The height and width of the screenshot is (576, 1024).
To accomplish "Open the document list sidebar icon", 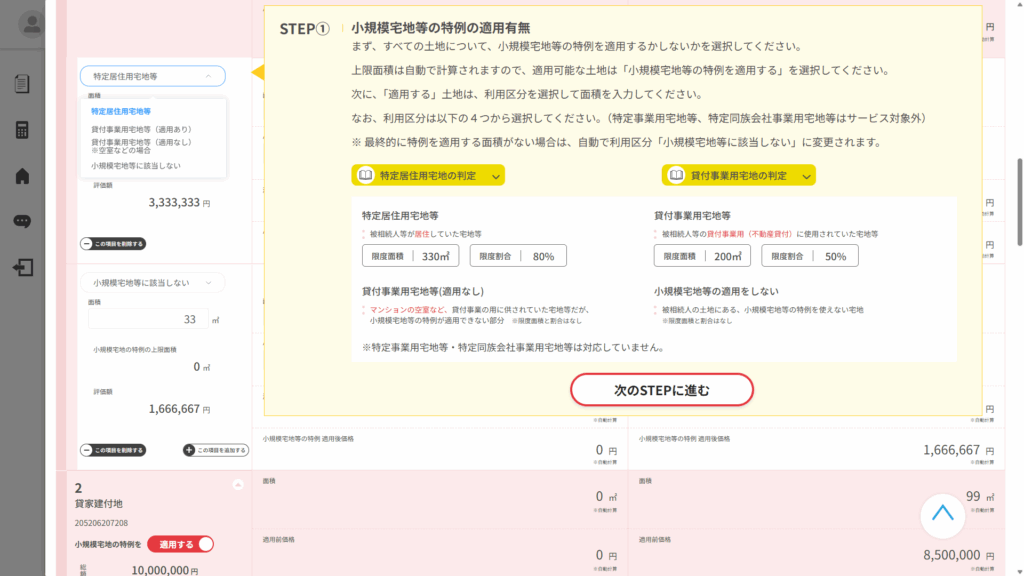I will pyautogui.click(x=22, y=84).
